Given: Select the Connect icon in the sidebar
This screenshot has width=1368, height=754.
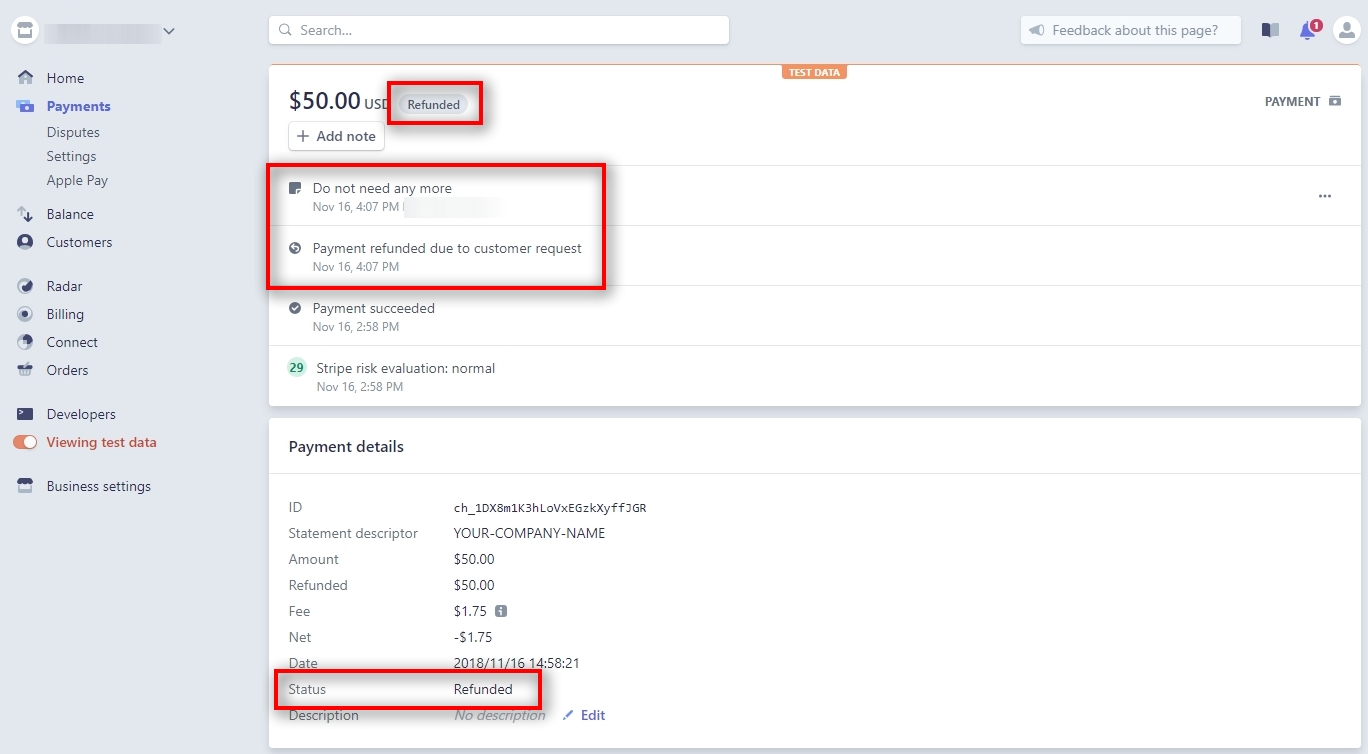Looking at the screenshot, I should 25,342.
